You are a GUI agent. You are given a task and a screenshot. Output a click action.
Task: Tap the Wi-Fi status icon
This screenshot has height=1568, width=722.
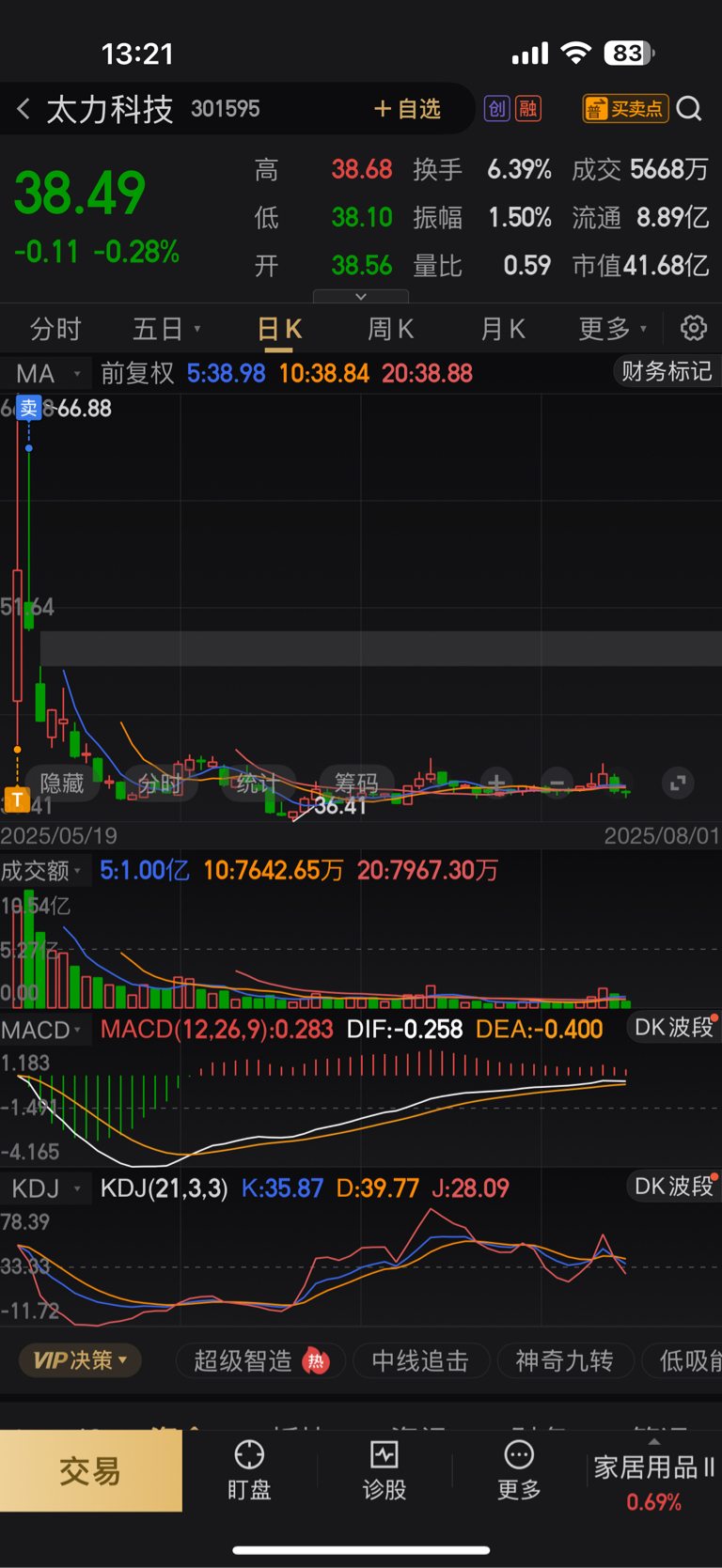575,54
